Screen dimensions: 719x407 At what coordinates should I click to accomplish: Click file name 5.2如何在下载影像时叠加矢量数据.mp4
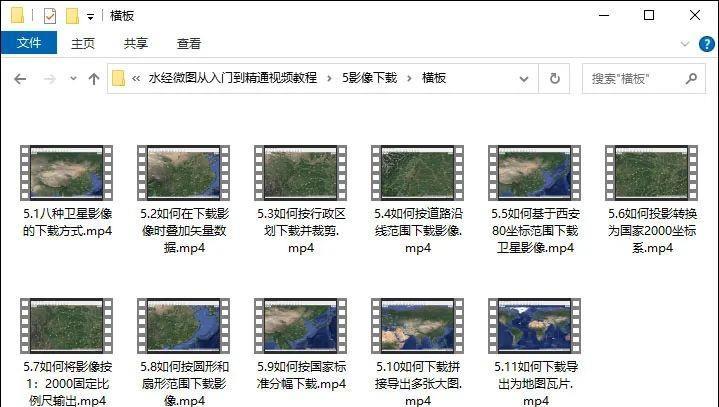pyautogui.click(x=184, y=231)
